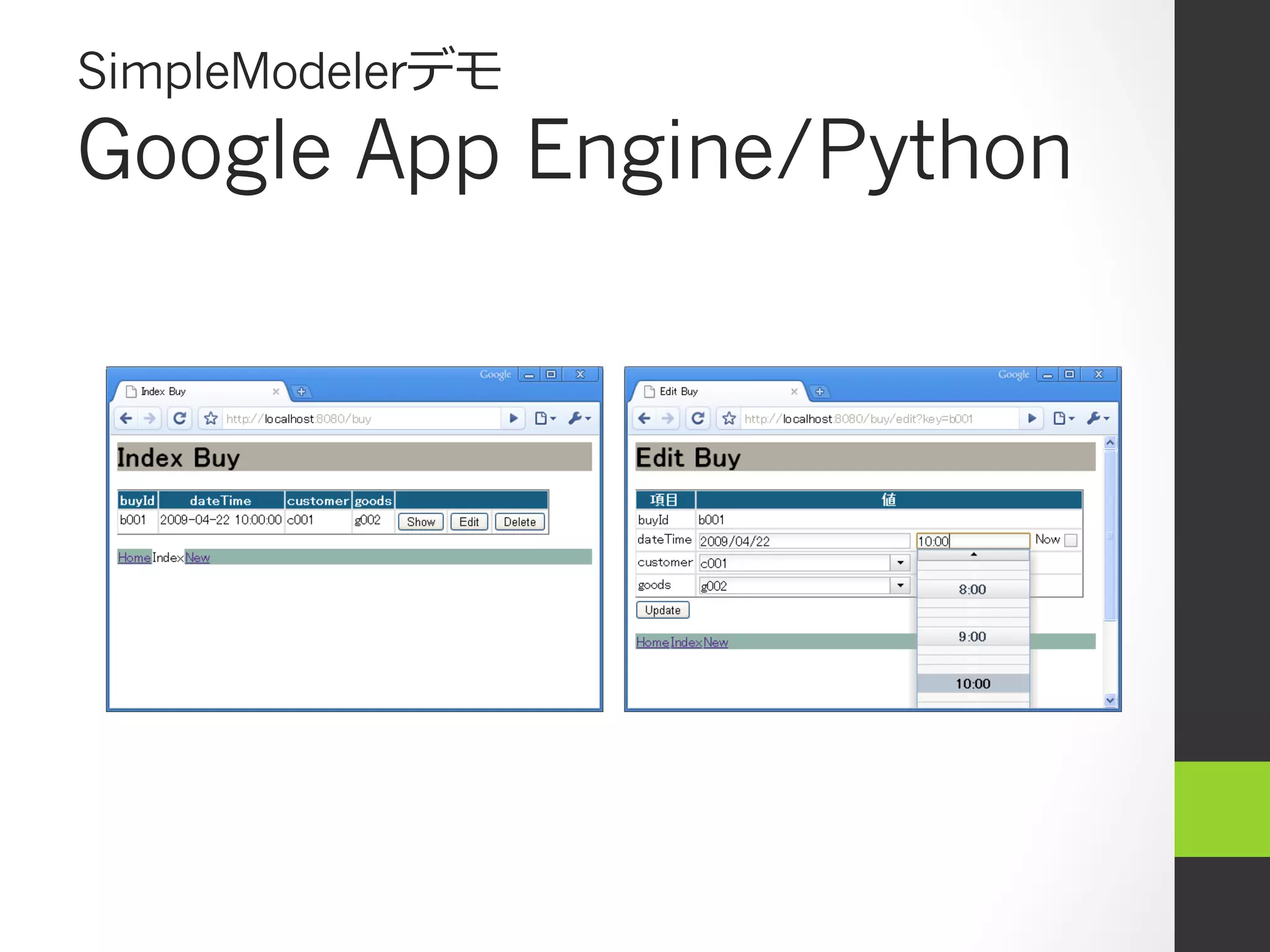The image size is (1270, 952).
Task: Click goods column header in Index Buy
Action: click(373, 500)
